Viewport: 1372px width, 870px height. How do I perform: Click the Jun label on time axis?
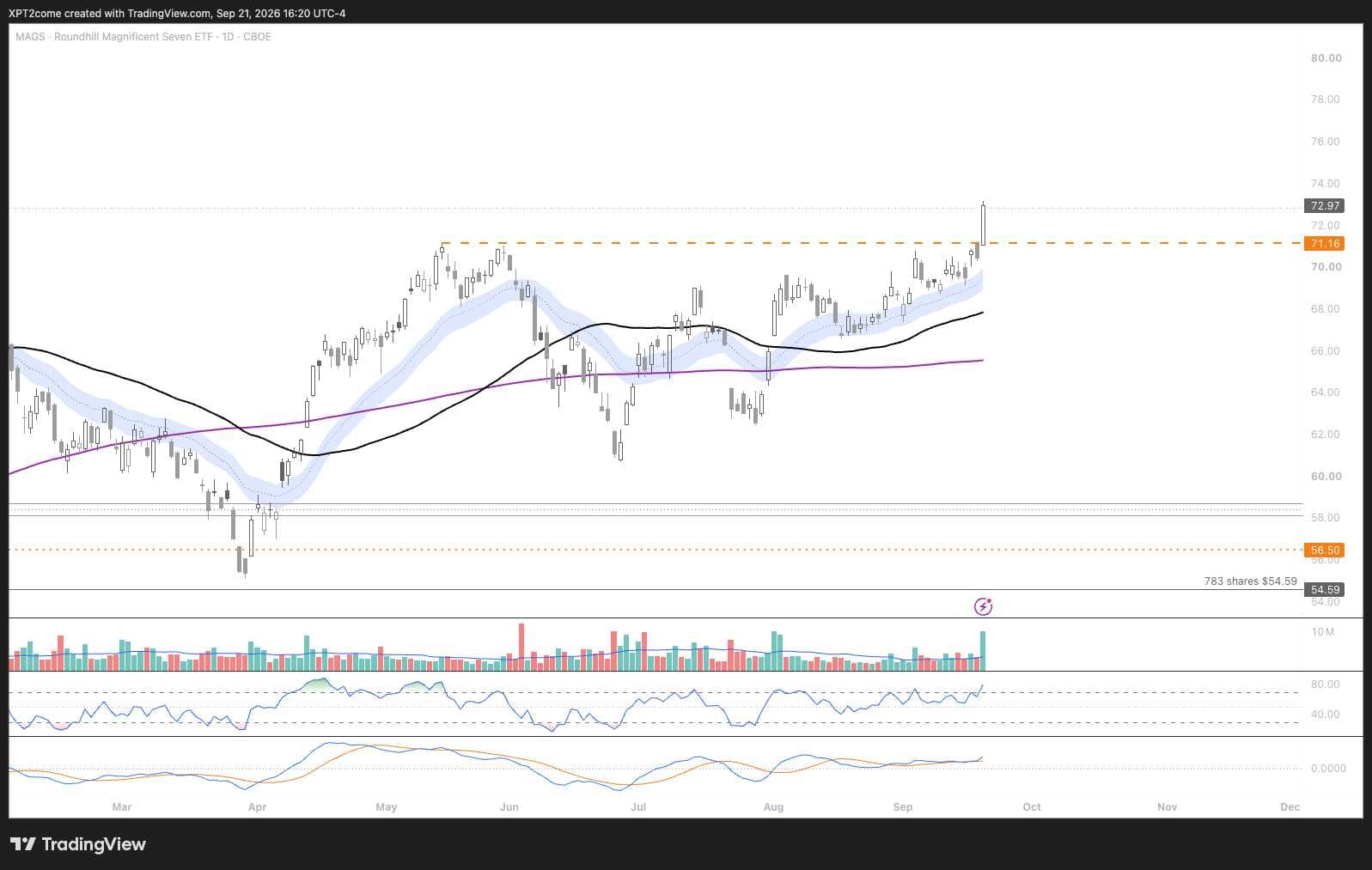509,807
